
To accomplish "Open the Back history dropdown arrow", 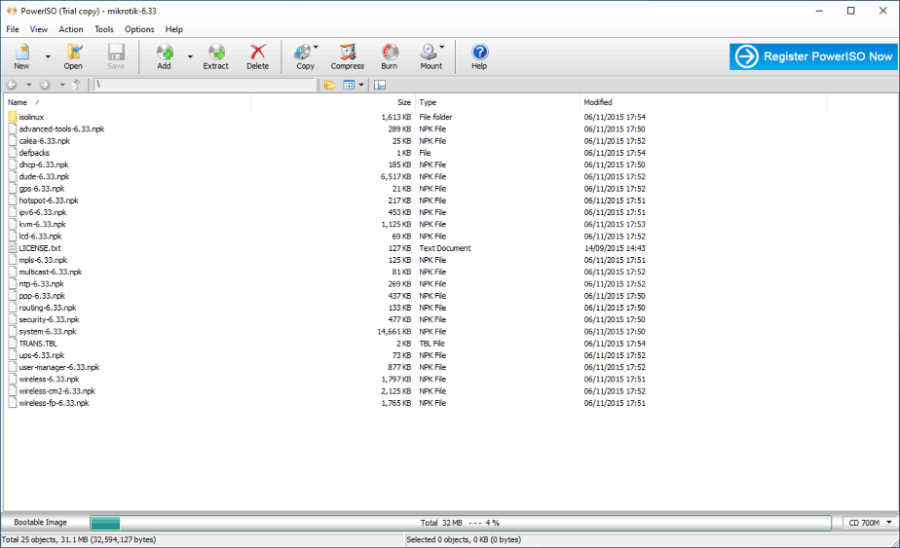I will (29, 85).
